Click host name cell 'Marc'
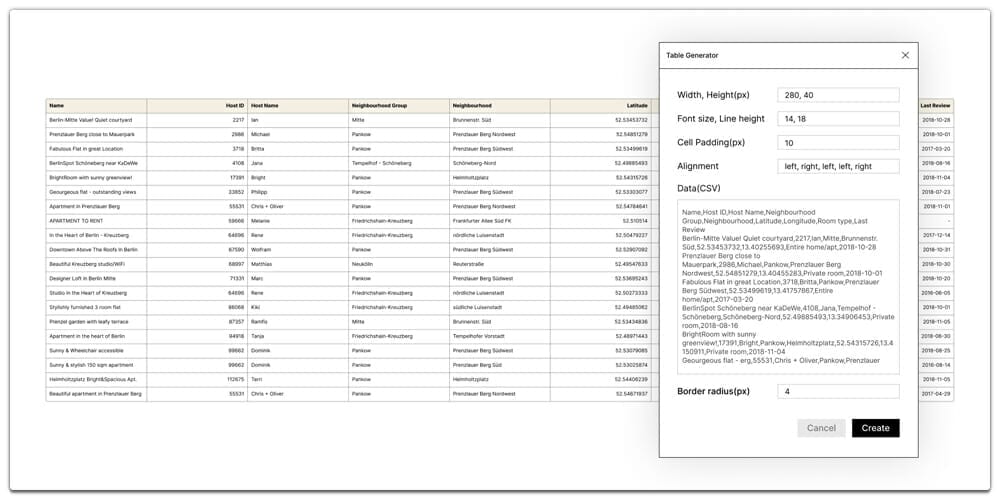Image resolution: width=1000 pixels, height=500 pixels. (x=298, y=279)
